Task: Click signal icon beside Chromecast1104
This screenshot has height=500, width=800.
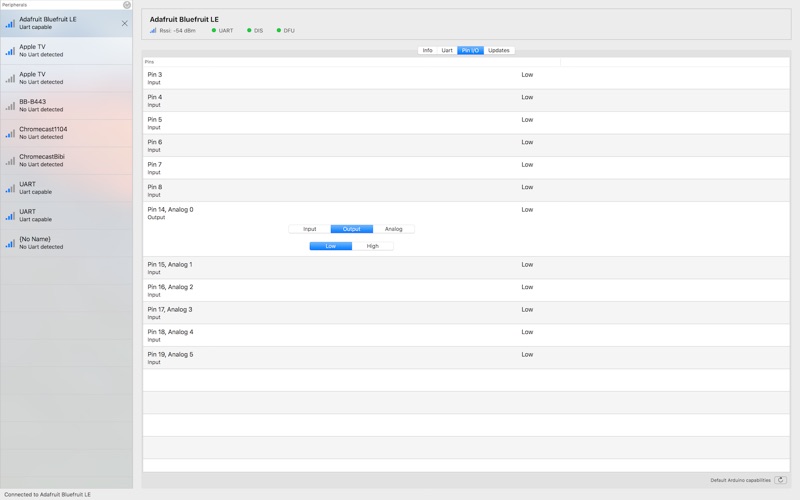Action: (10, 134)
